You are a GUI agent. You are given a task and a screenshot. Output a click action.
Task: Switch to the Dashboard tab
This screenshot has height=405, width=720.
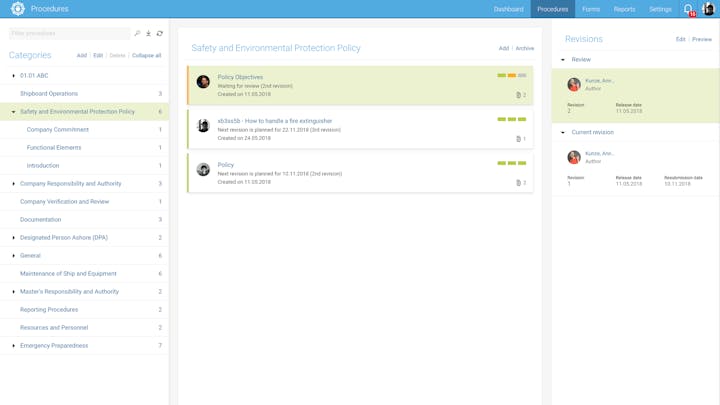click(x=508, y=9)
